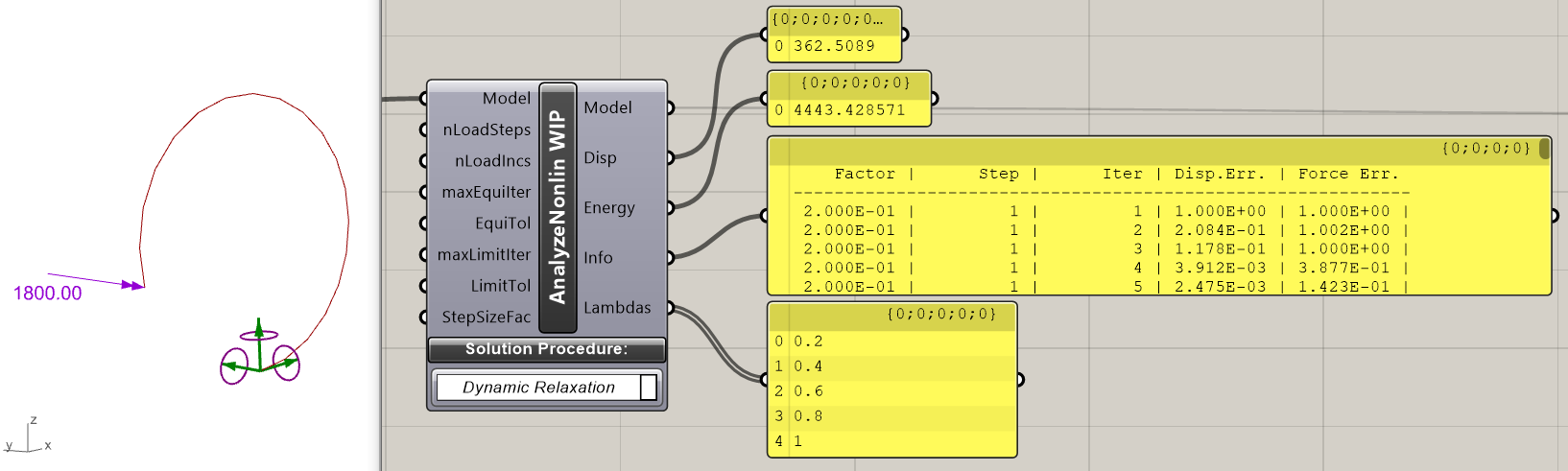The width and height of the screenshot is (1568, 471).
Task: Open the Dynamic Relaxation dropdown list
Action: coord(538,388)
